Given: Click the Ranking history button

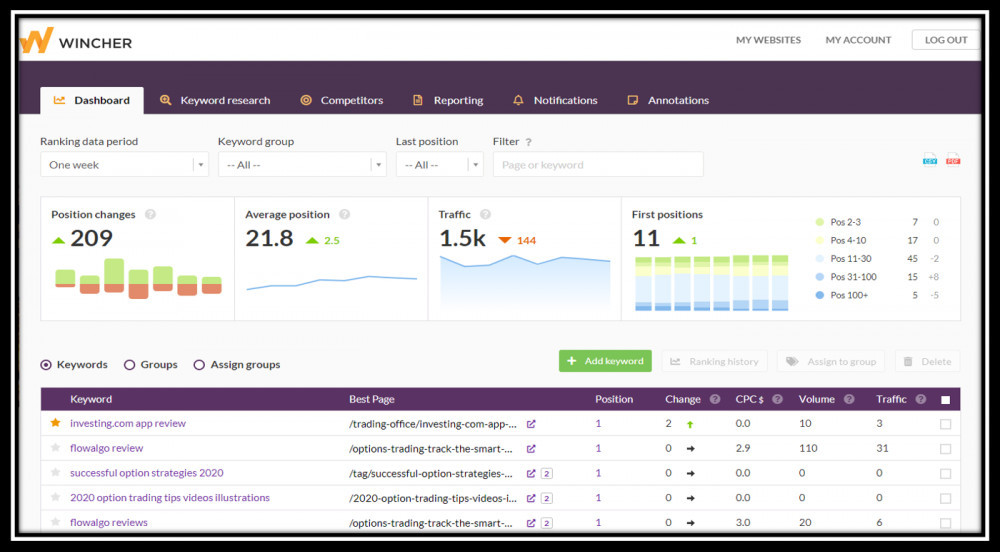Looking at the screenshot, I should coord(714,361).
